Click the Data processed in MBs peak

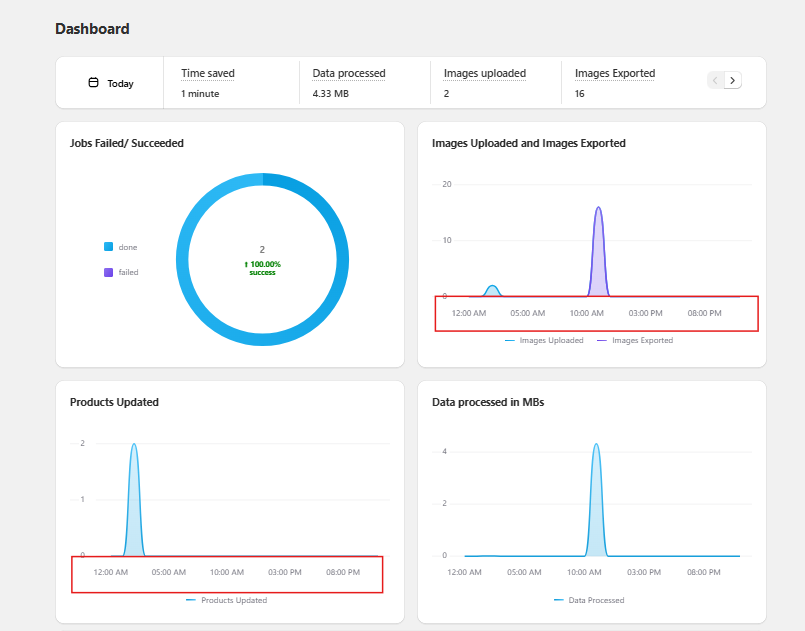[596, 480]
